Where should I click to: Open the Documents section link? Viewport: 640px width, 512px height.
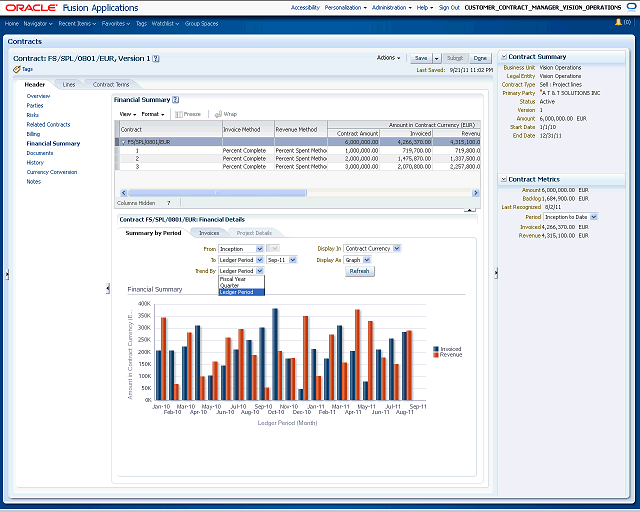coord(40,153)
